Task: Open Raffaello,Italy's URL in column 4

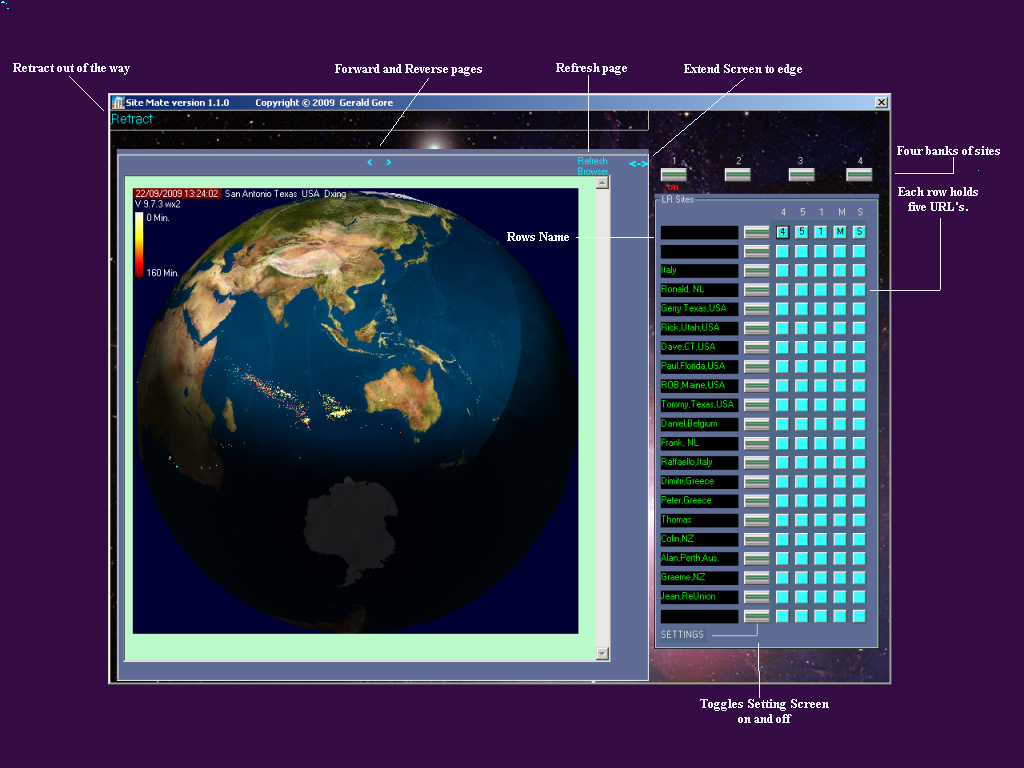Action: click(x=782, y=462)
